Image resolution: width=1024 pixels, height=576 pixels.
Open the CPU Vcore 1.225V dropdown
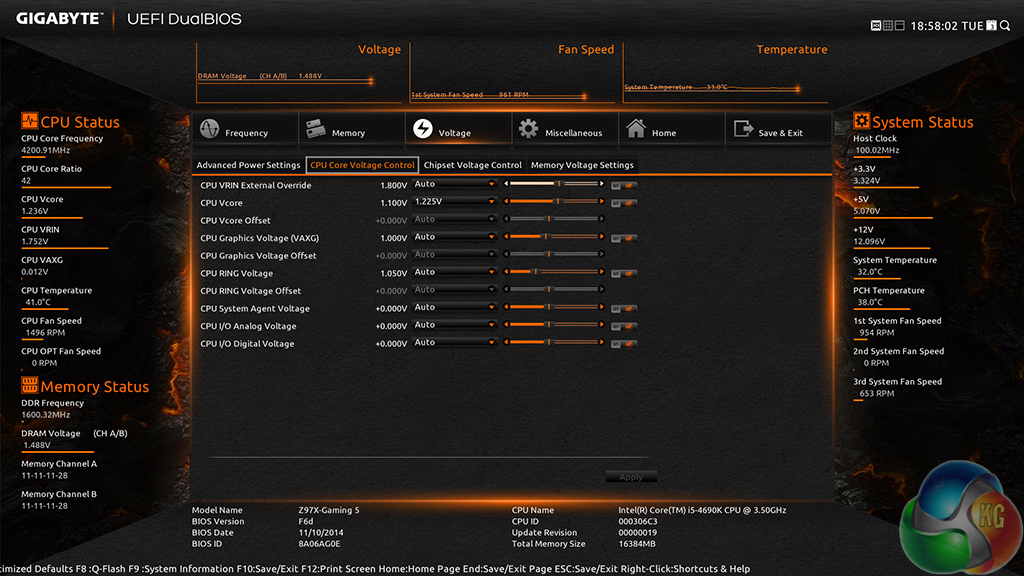(x=454, y=202)
